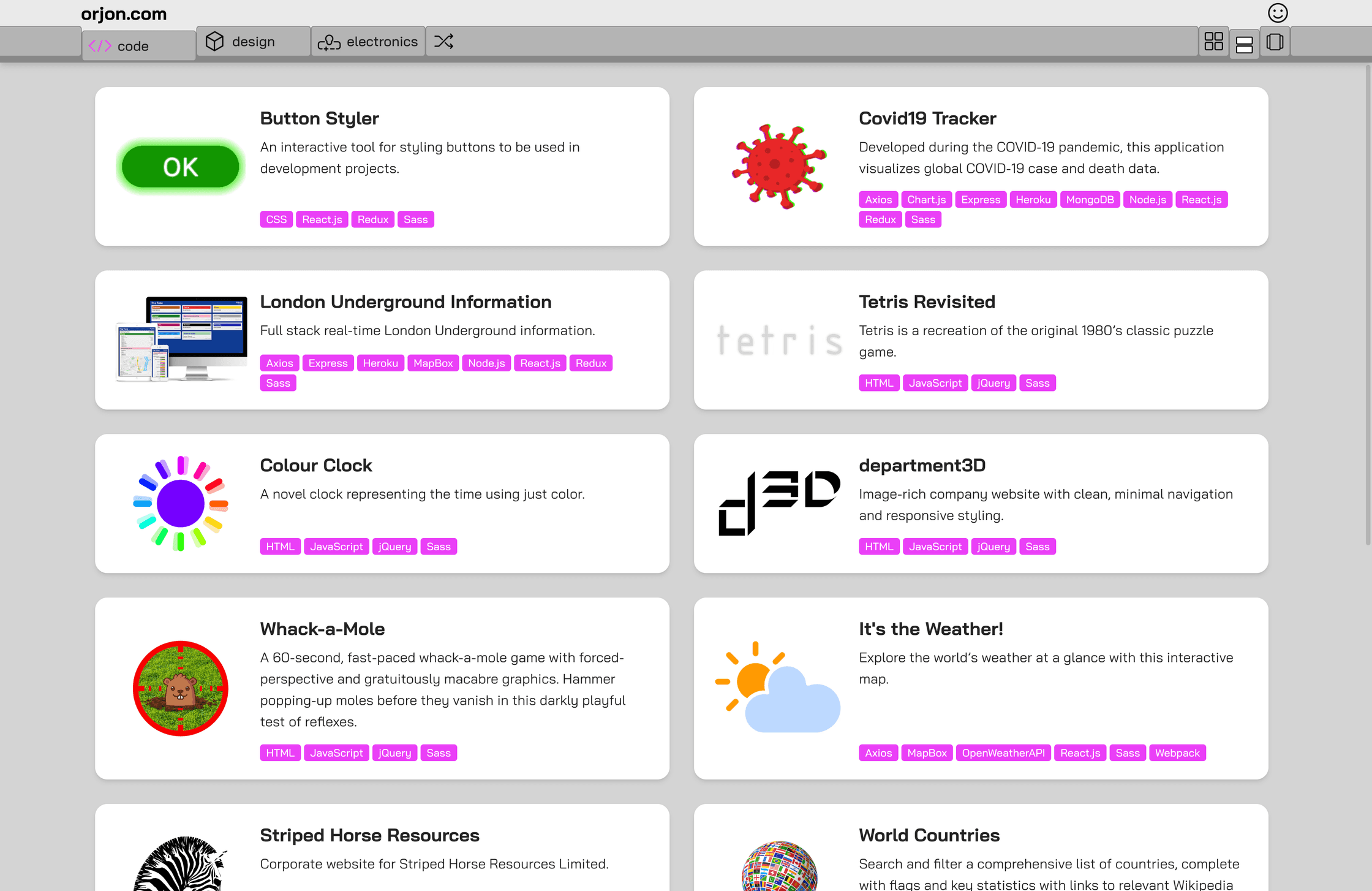Screen dimensions: 1372x891
Task: Click Axios tag on Covid19 Tracker
Action: [878, 200]
